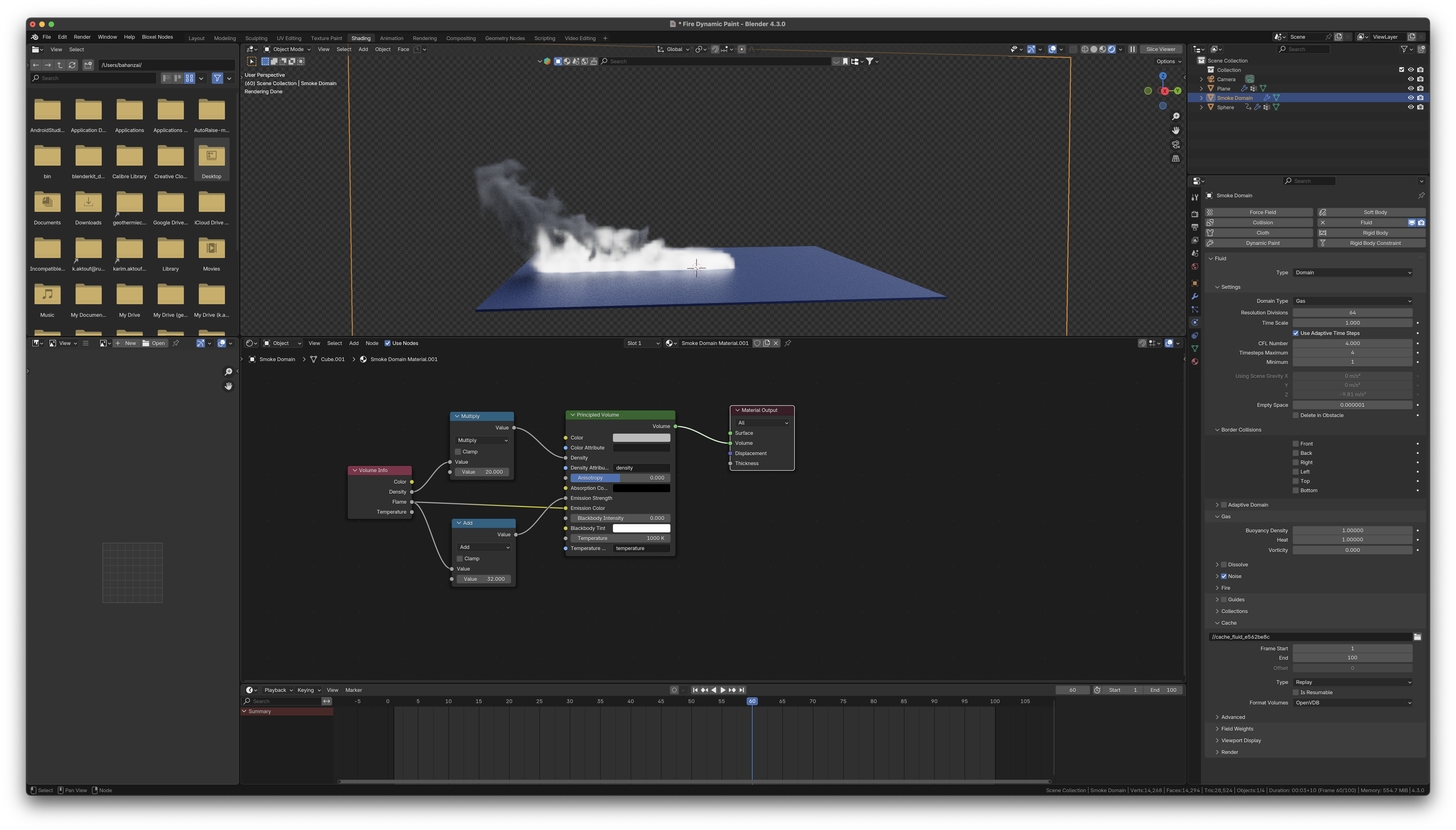Click New in the image editor header
The width and height of the screenshot is (1456, 830).
pyautogui.click(x=126, y=343)
